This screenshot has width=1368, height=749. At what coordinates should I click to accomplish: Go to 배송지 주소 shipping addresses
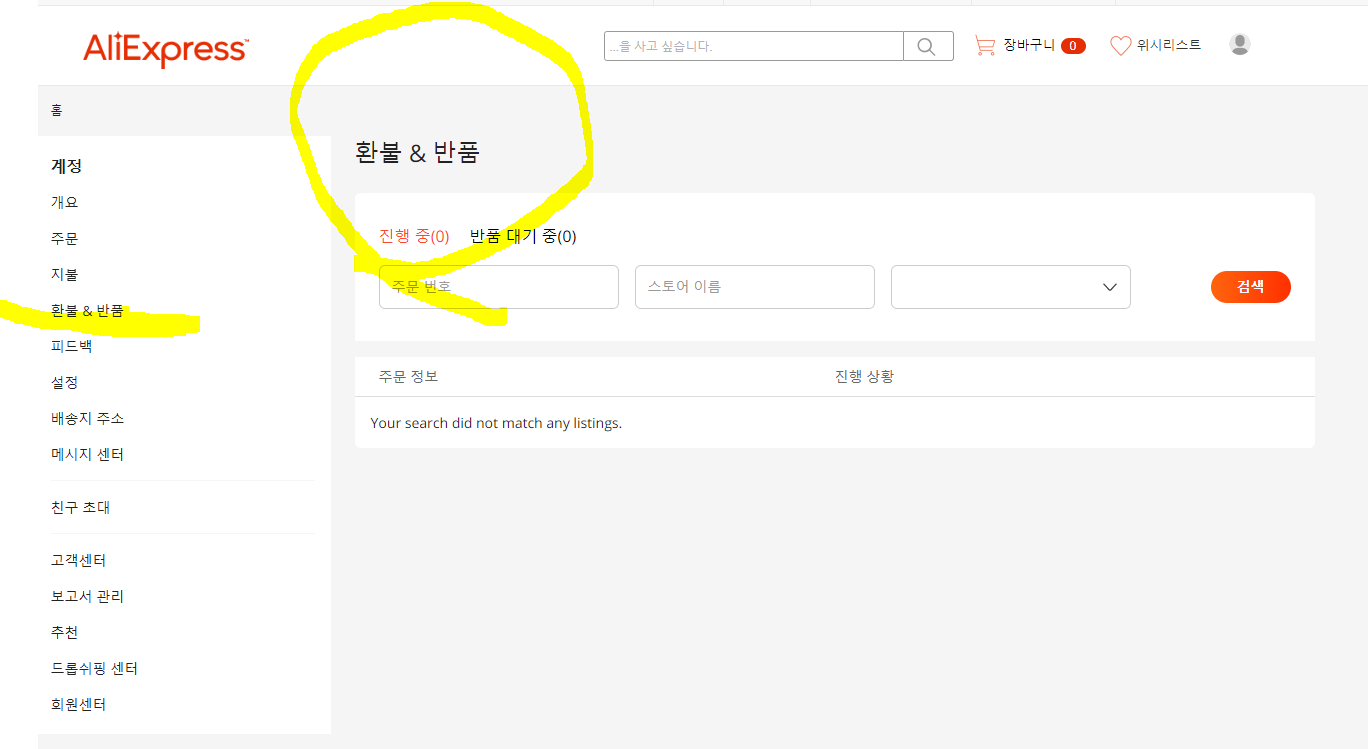tap(87, 418)
